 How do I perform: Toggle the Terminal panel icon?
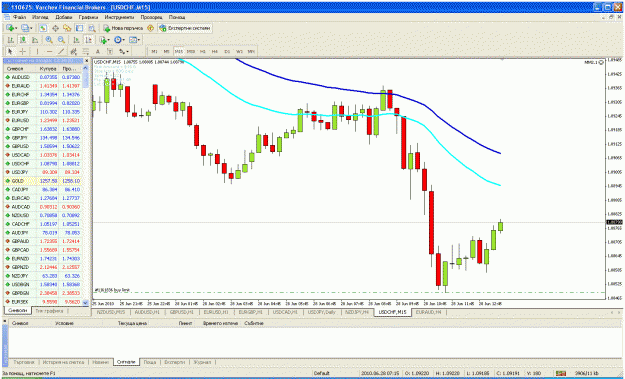79,28
